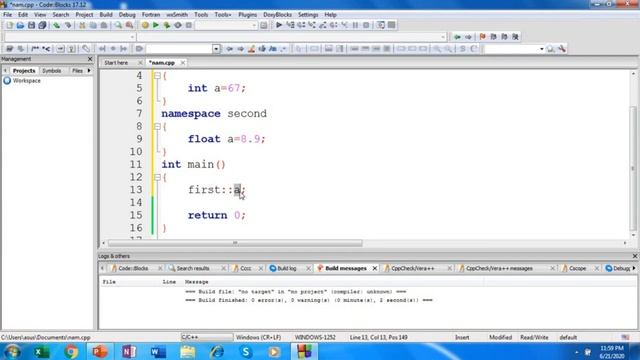
Task: Open the wide function selector dropdown
Action: pyautogui.click(x=443, y=37)
